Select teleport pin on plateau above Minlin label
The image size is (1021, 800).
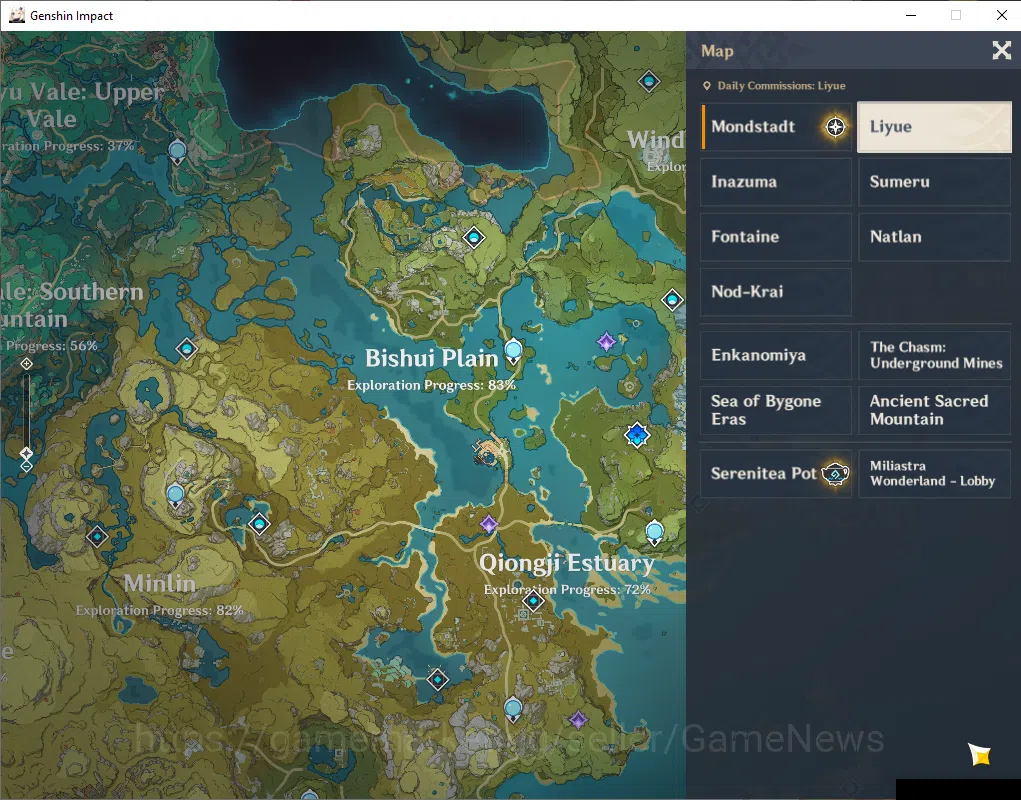[x=175, y=496]
